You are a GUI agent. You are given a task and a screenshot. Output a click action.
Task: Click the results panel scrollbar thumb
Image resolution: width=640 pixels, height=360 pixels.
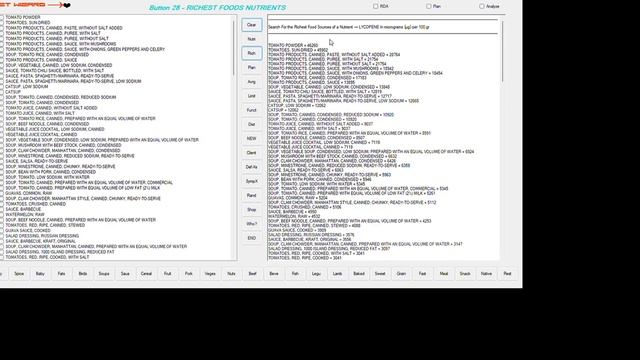pyautogui.click(x=502, y=52)
